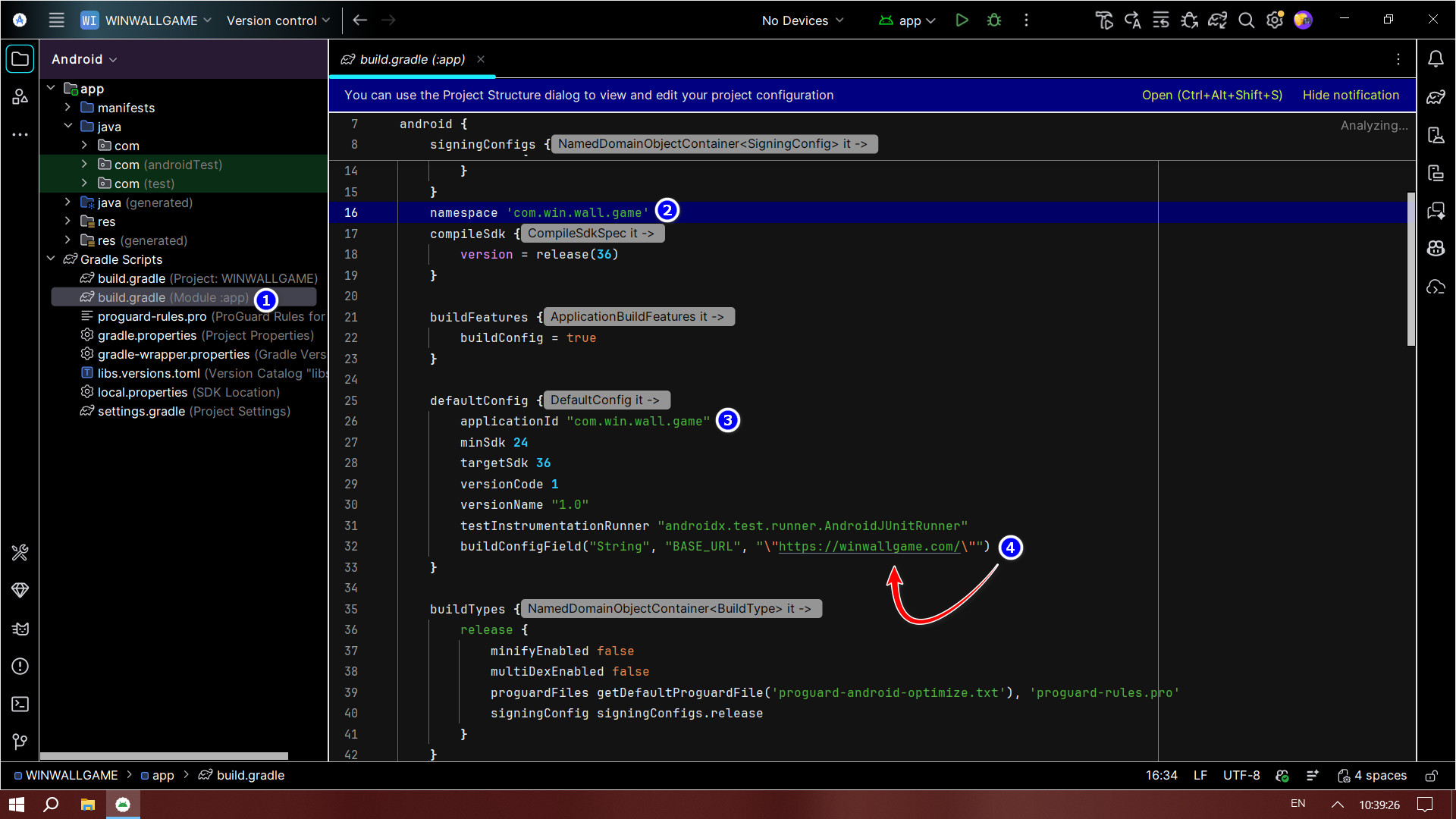Sync Project with Gradle Files
Image resolution: width=1456 pixels, height=819 pixels.
tap(1217, 20)
